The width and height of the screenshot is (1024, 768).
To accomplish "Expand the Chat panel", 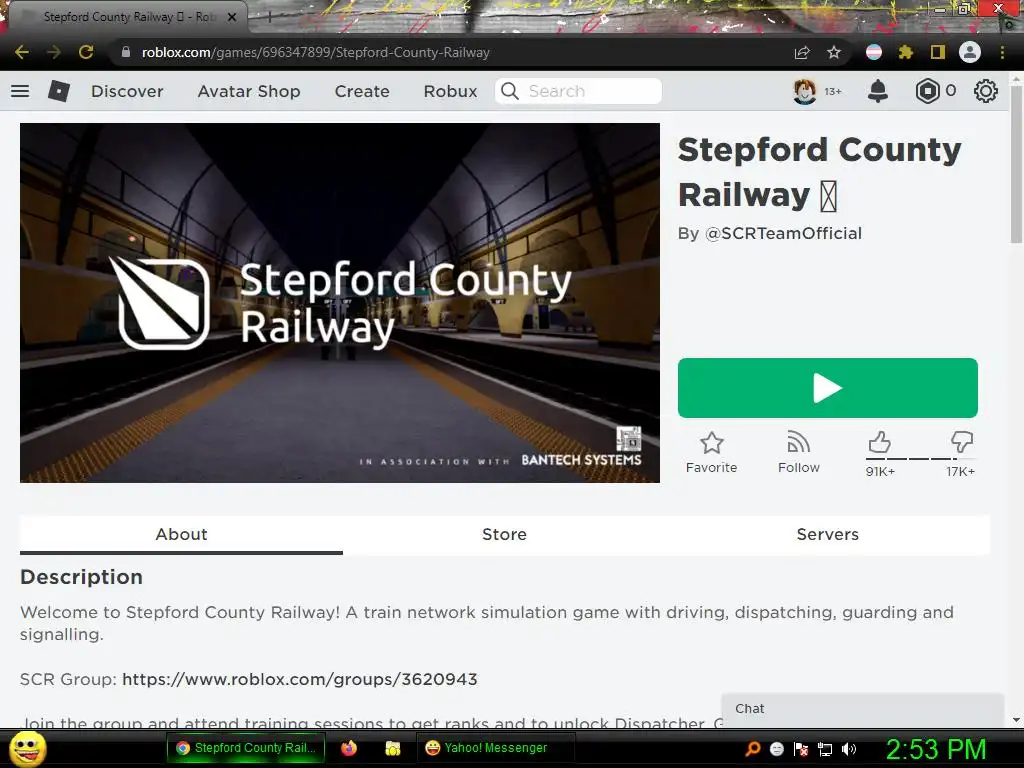I will [x=862, y=709].
